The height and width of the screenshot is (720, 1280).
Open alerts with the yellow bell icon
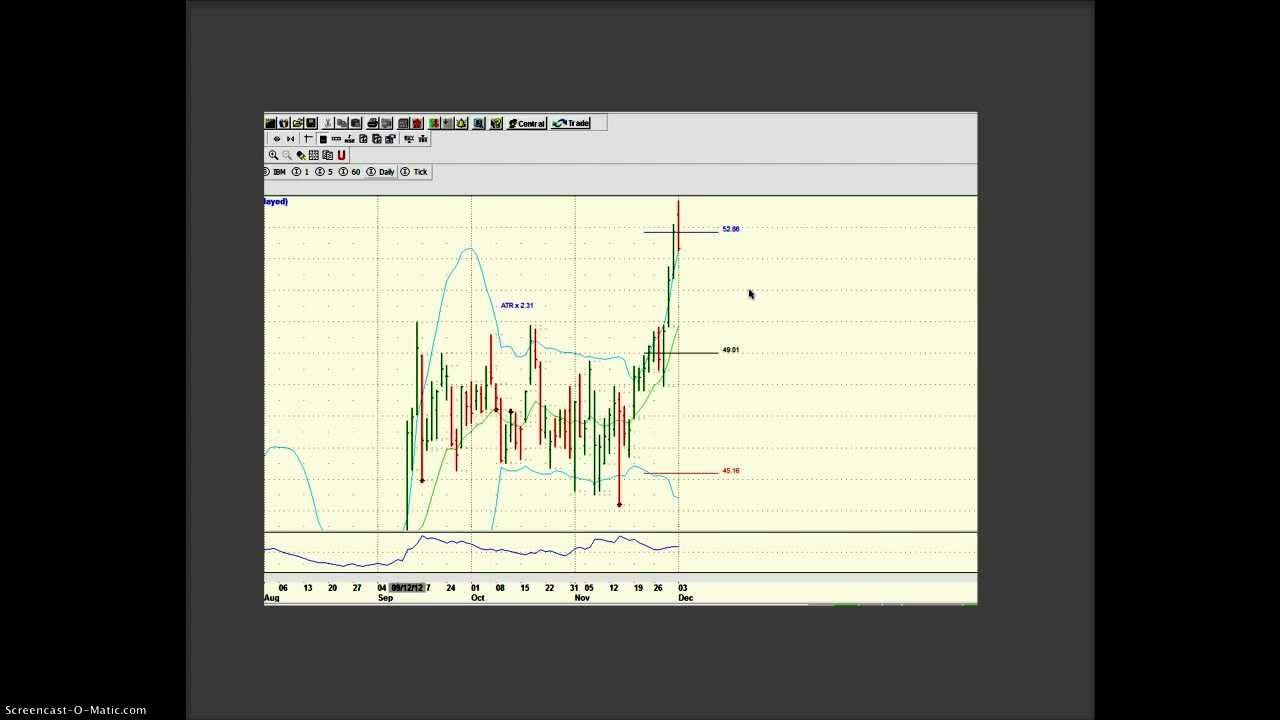point(461,123)
